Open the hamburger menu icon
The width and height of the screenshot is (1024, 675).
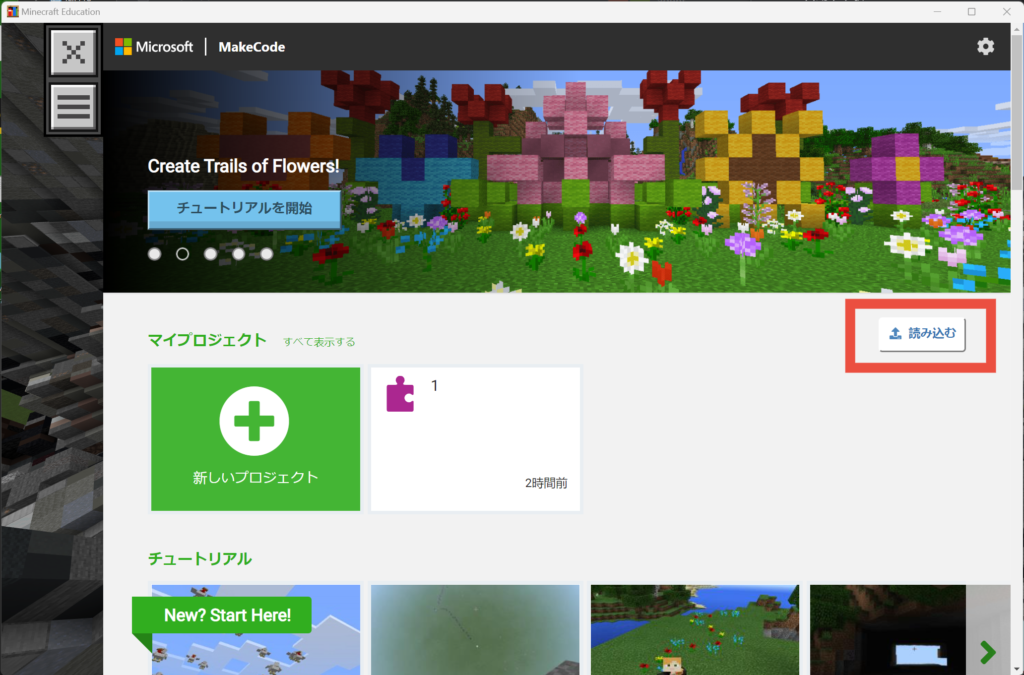tap(73, 107)
